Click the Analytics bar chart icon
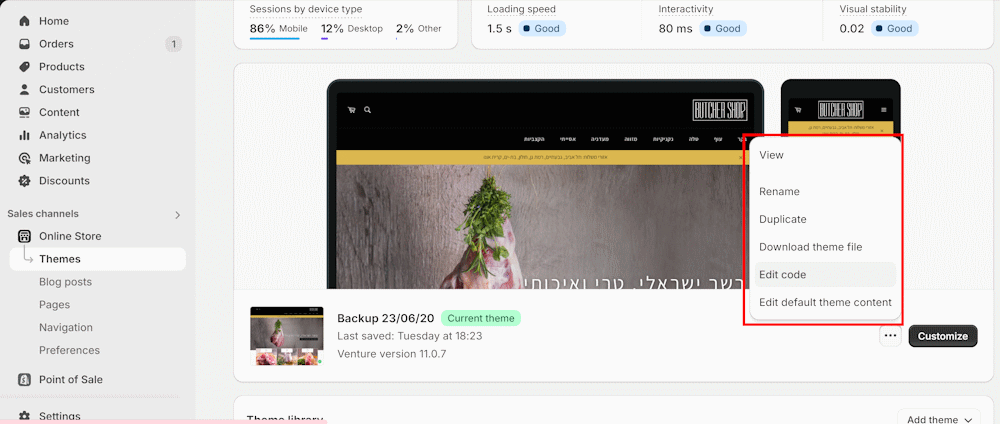The image size is (1000, 424). 24,135
